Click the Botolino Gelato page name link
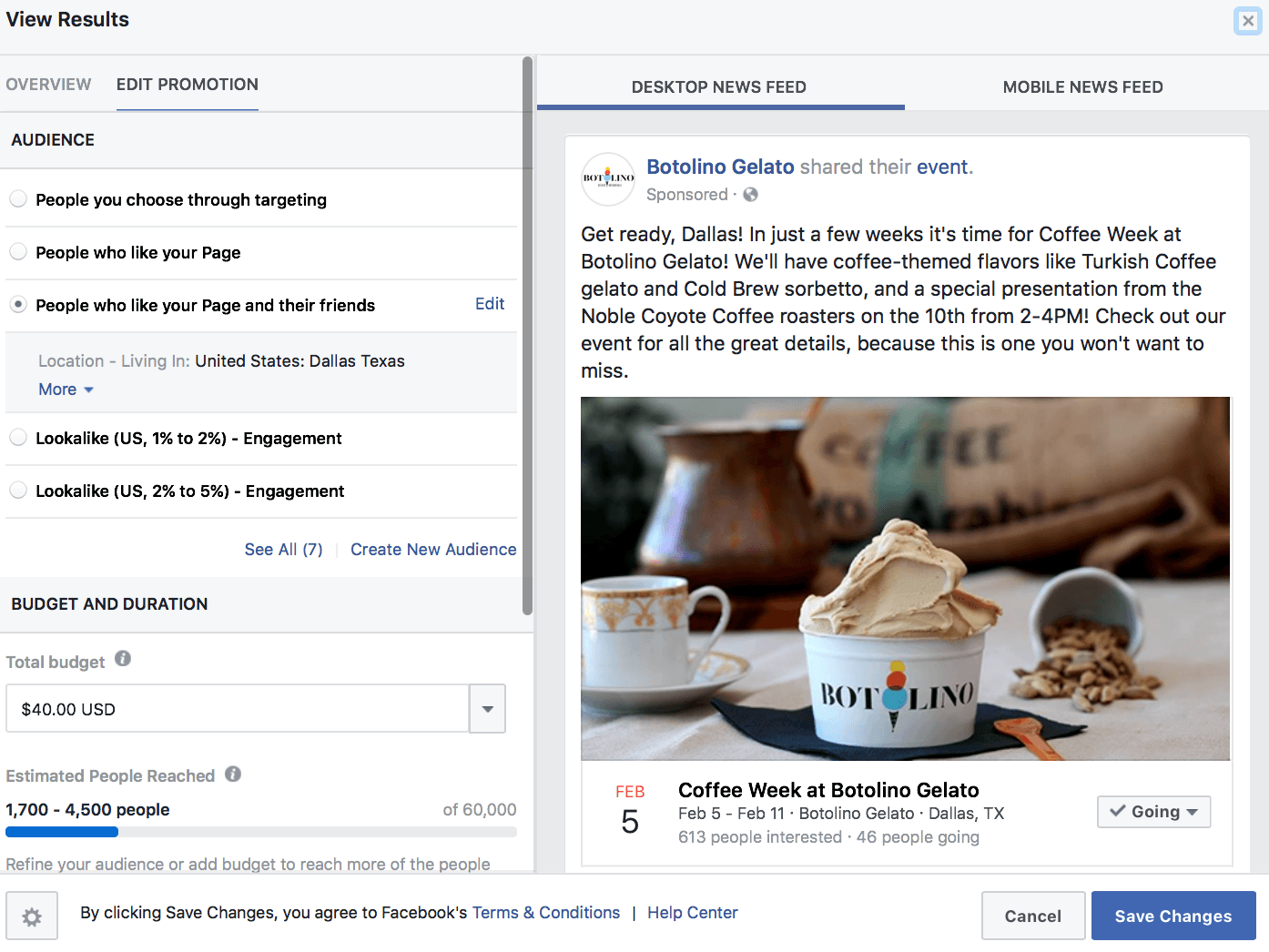Viewport: 1269px width, 952px height. pos(720,167)
